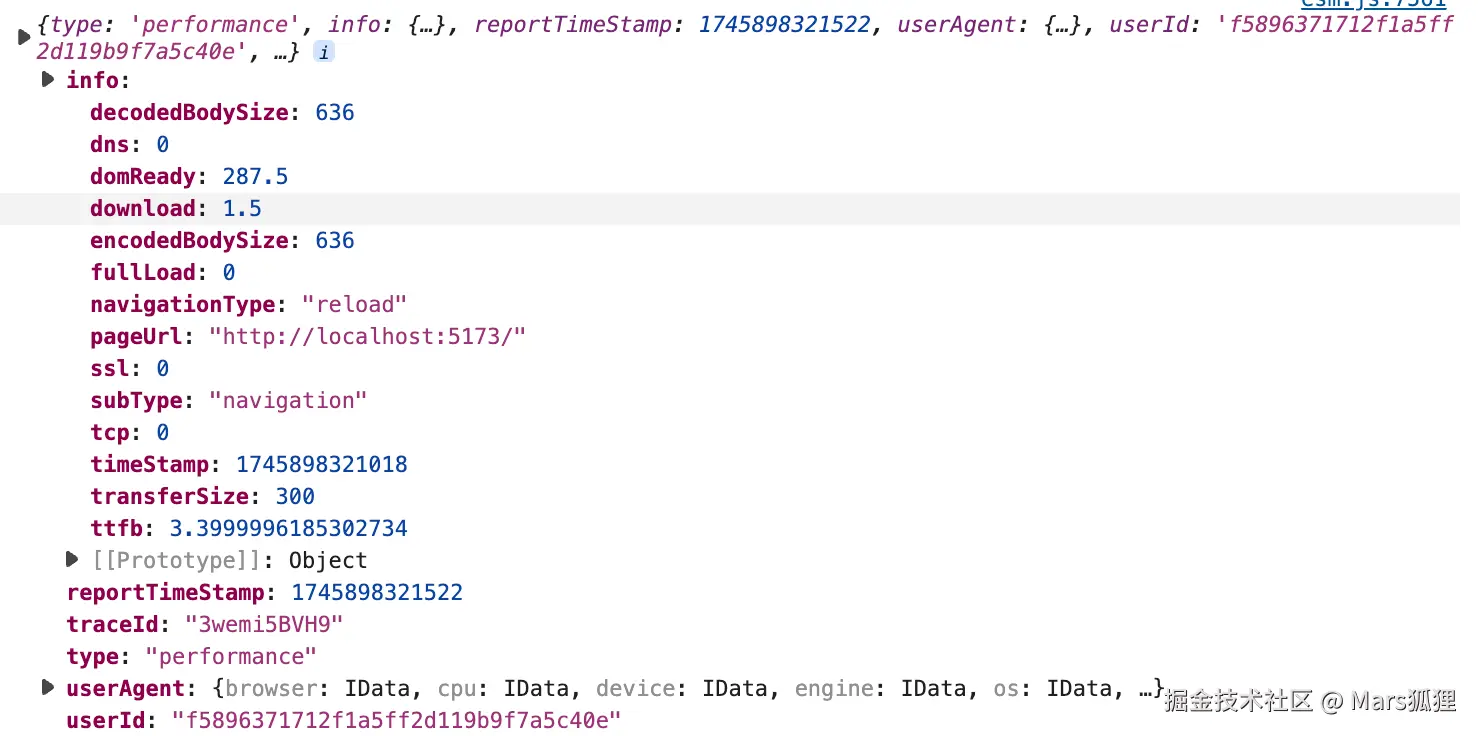This screenshot has width=1478, height=736.
Task: Select the navigationType reload value
Action: (355, 304)
